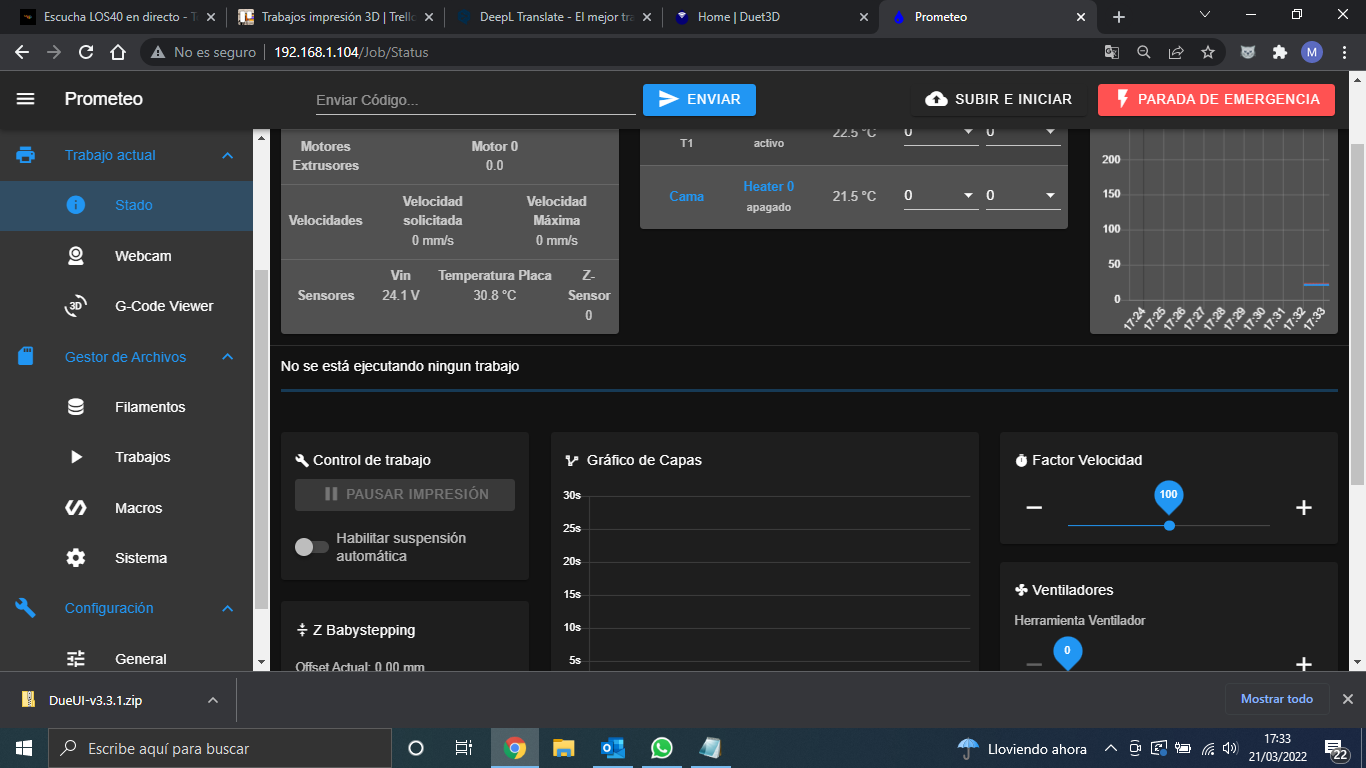This screenshot has width=1366, height=768.
Task: Switch to the Home | Duet3D tab
Action: [770, 17]
